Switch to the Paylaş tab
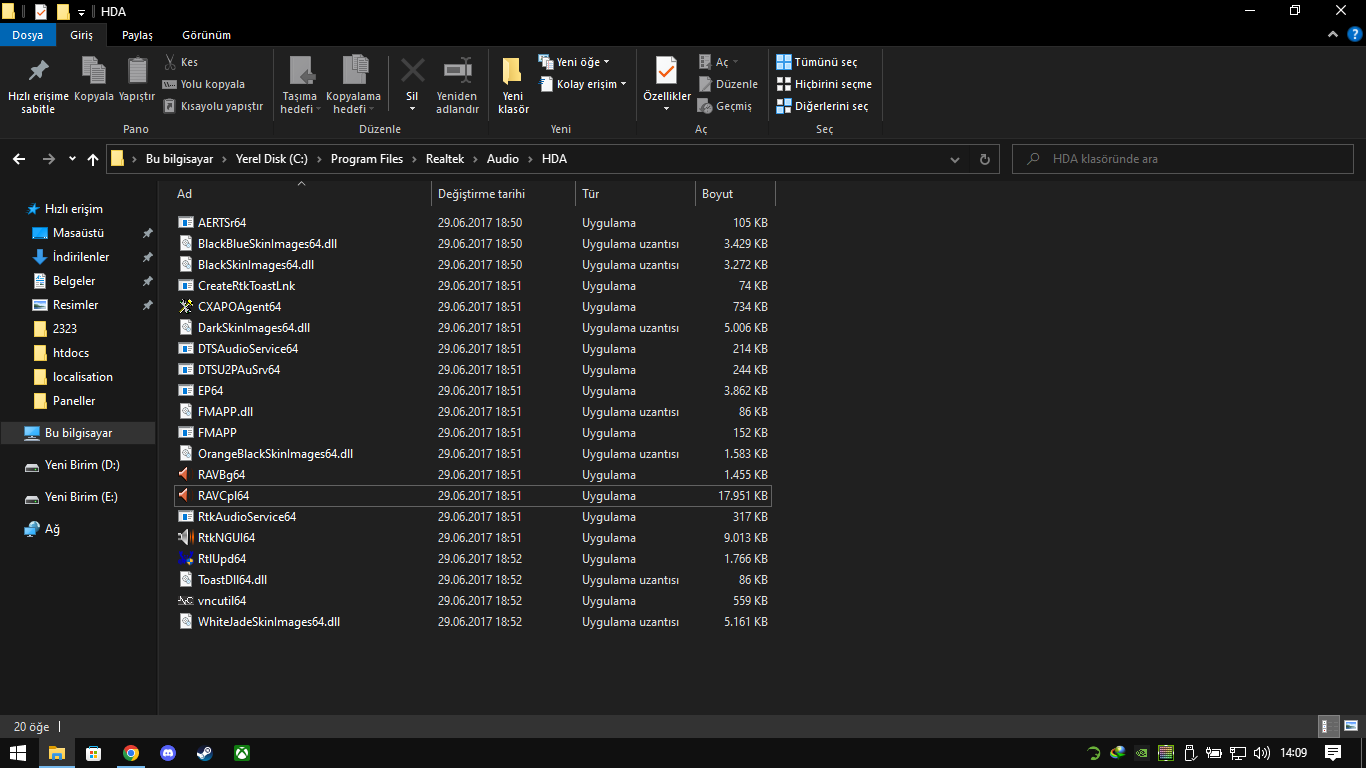The height and width of the screenshot is (768, 1366). pos(137,35)
